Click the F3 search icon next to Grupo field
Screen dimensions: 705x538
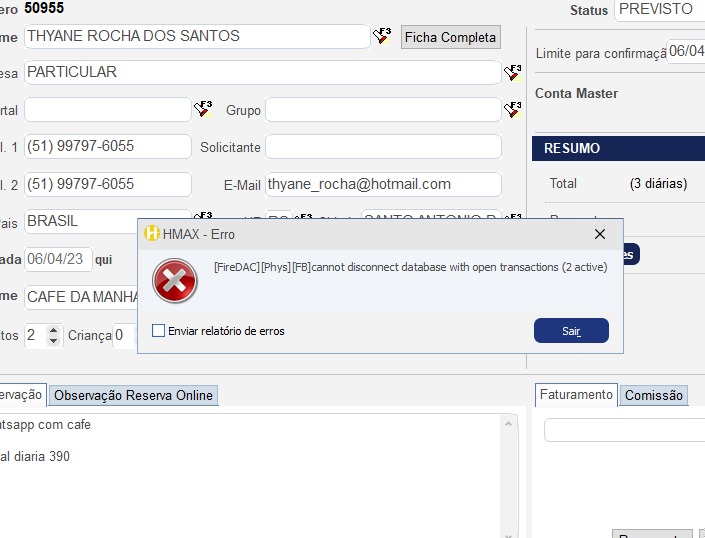(x=513, y=109)
